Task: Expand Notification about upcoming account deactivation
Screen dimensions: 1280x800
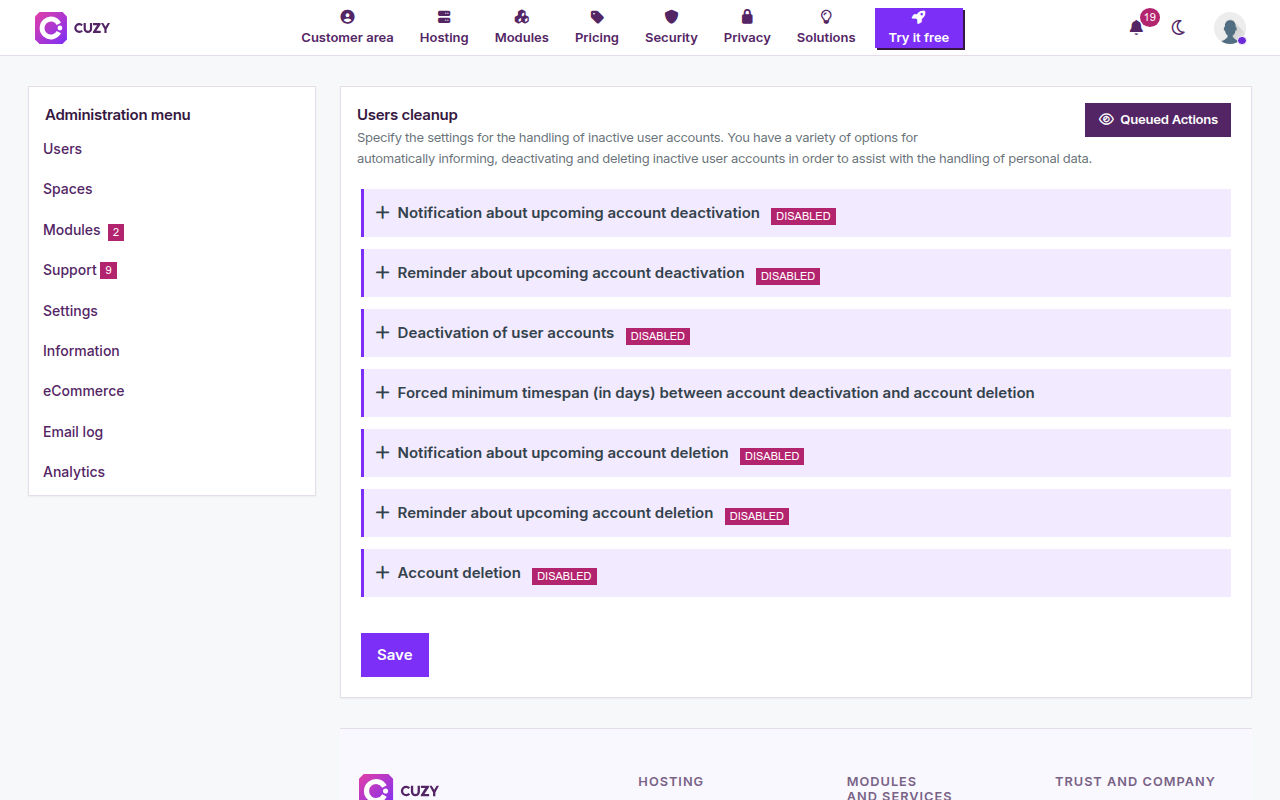Action: 796,213
